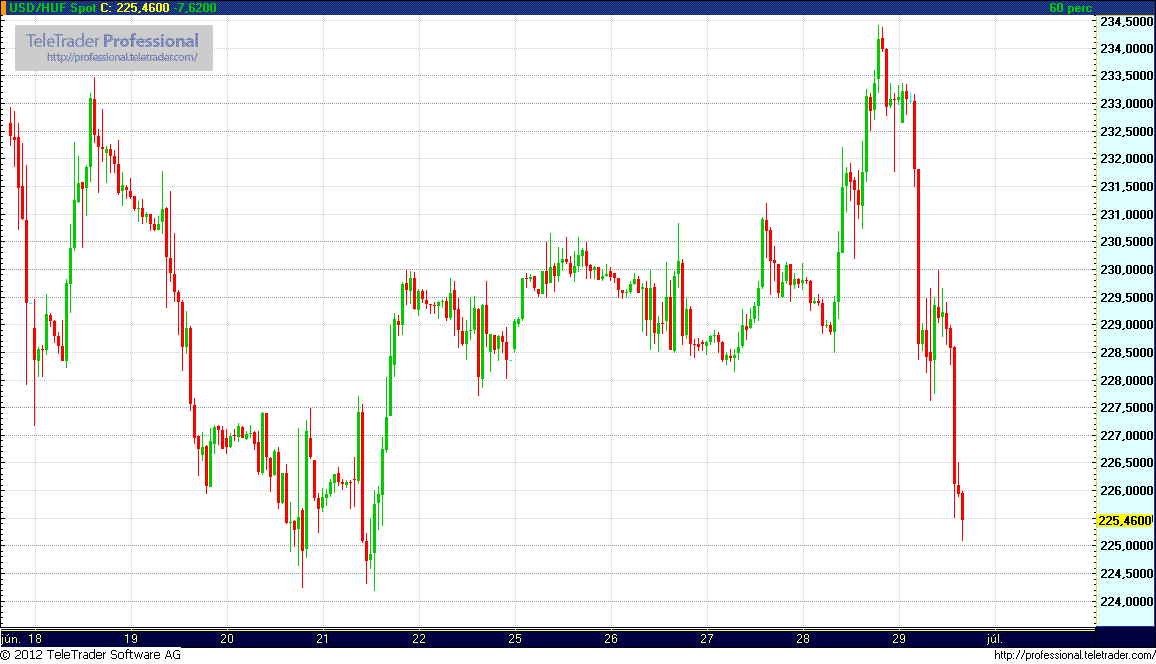This screenshot has width=1156, height=664.
Task: Click the 234,5000 price axis label
Action: (1127, 21)
